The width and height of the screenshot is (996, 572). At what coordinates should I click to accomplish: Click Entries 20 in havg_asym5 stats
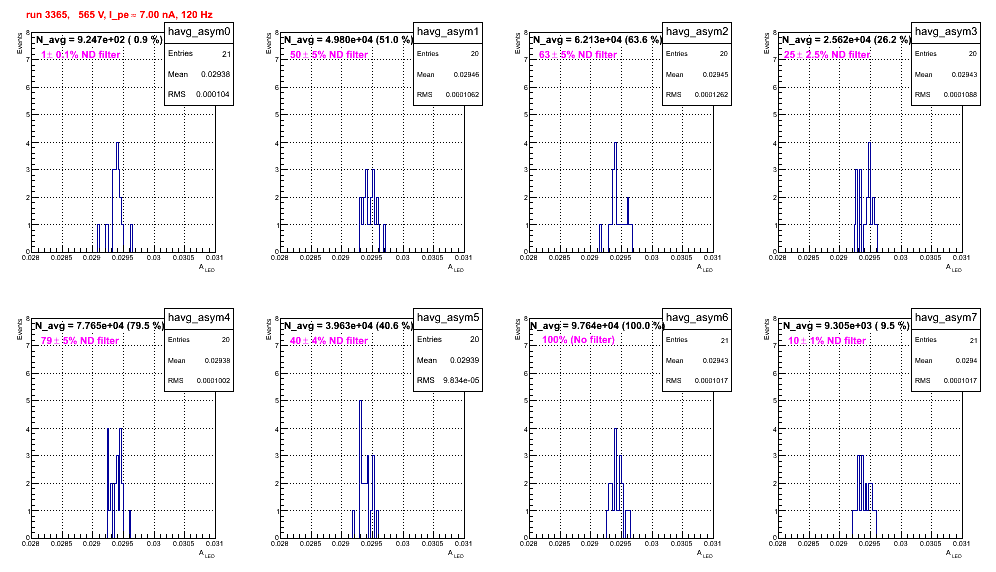pyautogui.click(x=448, y=339)
